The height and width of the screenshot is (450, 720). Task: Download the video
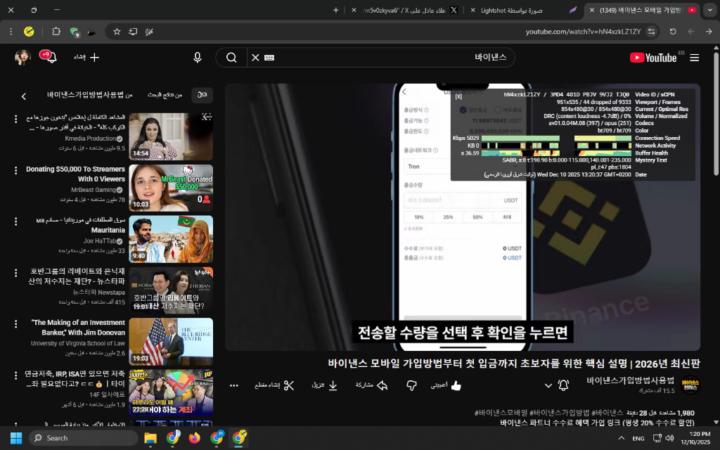pos(325,386)
